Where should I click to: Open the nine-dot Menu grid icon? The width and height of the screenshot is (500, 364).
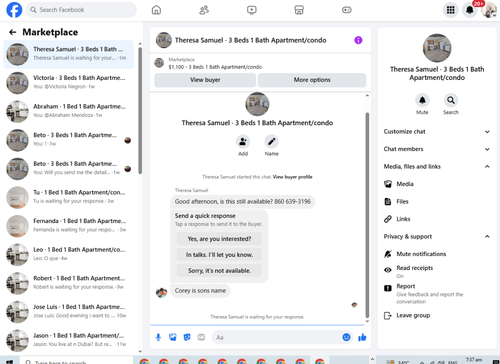pyautogui.click(x=451, y=10)
